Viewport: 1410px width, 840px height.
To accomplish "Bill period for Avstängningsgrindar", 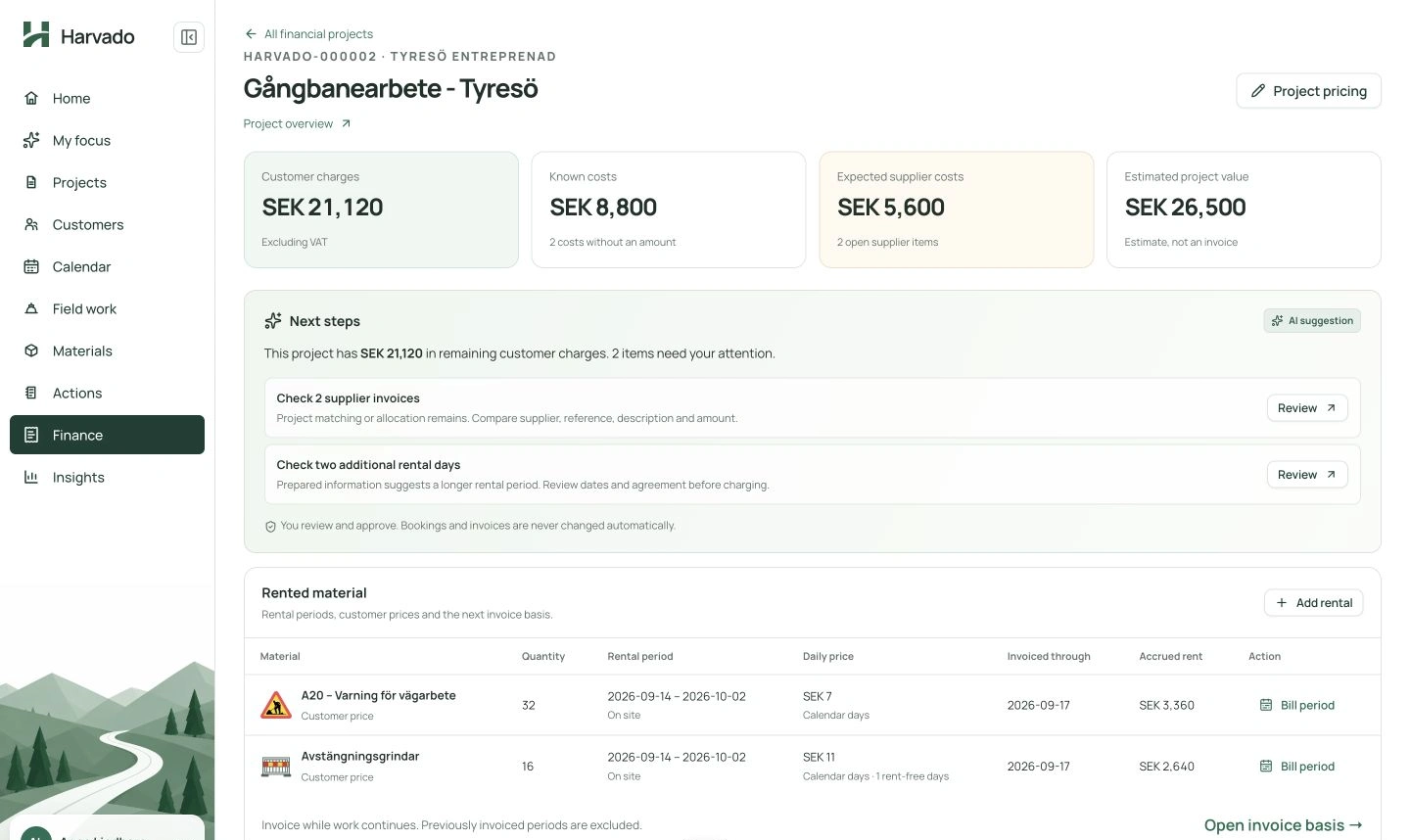I will [x=1296, y=767].
